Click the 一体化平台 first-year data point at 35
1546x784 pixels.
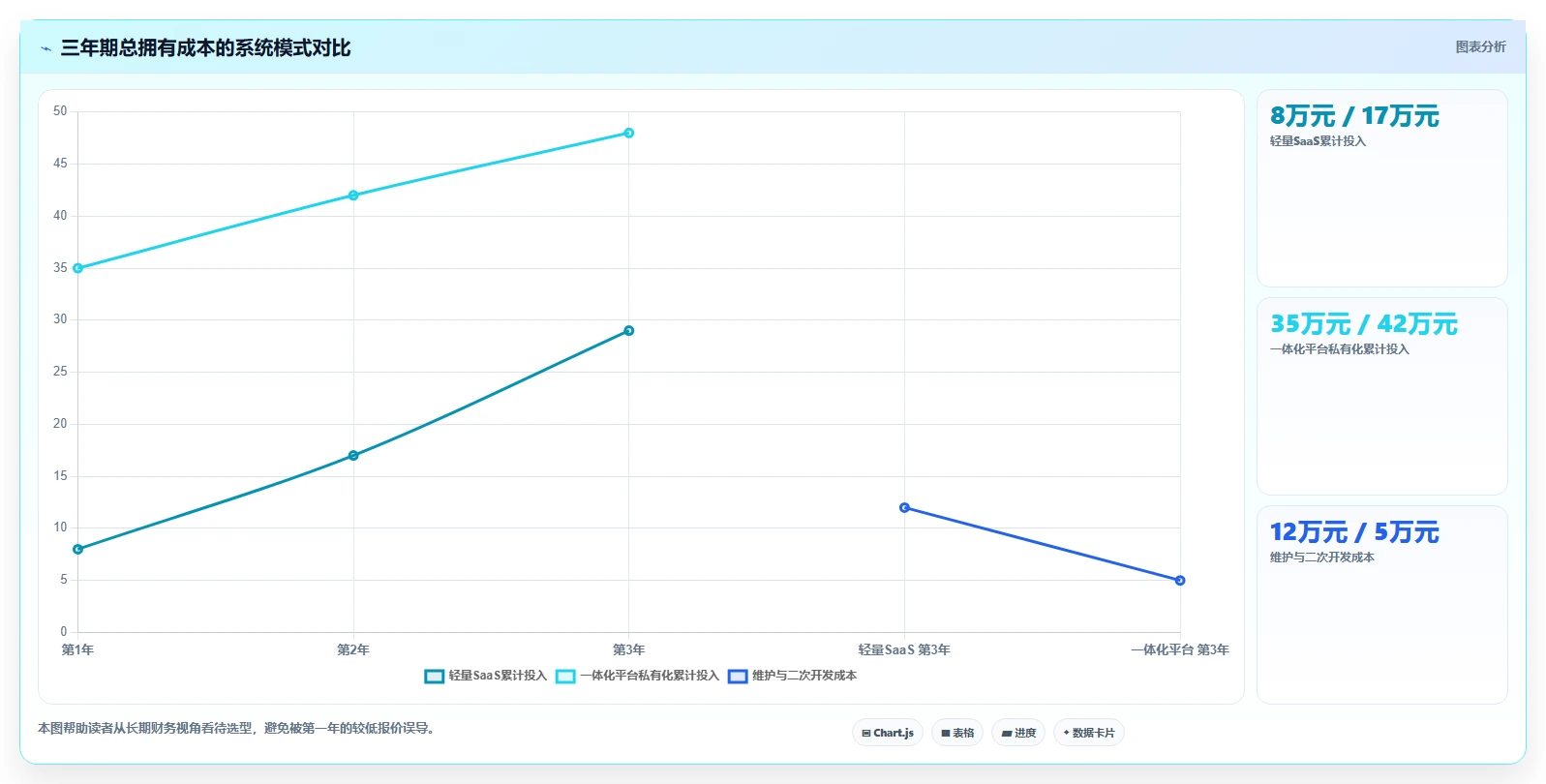(78, 268)
